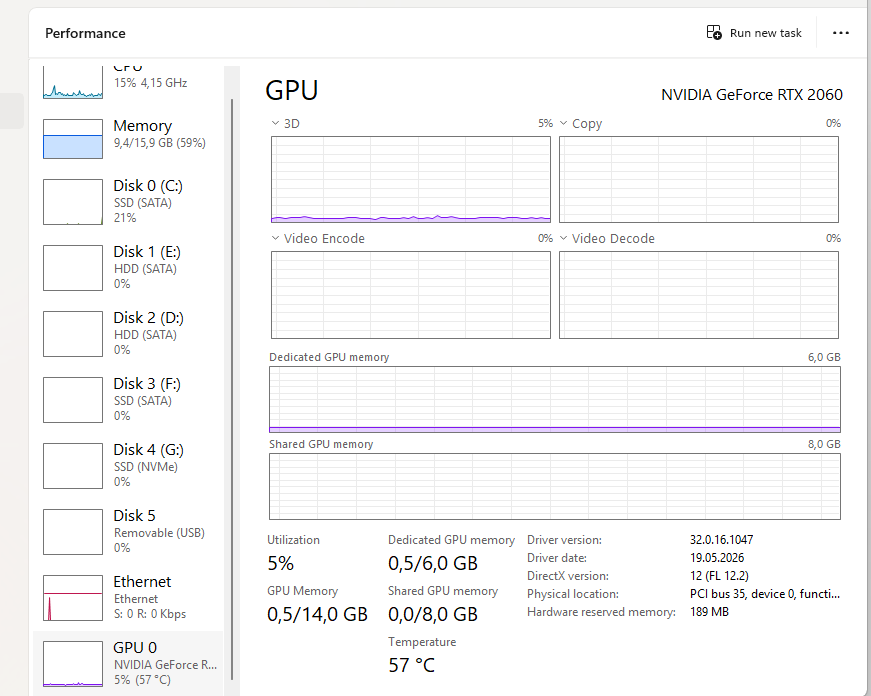Click driver version 32.0.16.1047

pos(722,540)
